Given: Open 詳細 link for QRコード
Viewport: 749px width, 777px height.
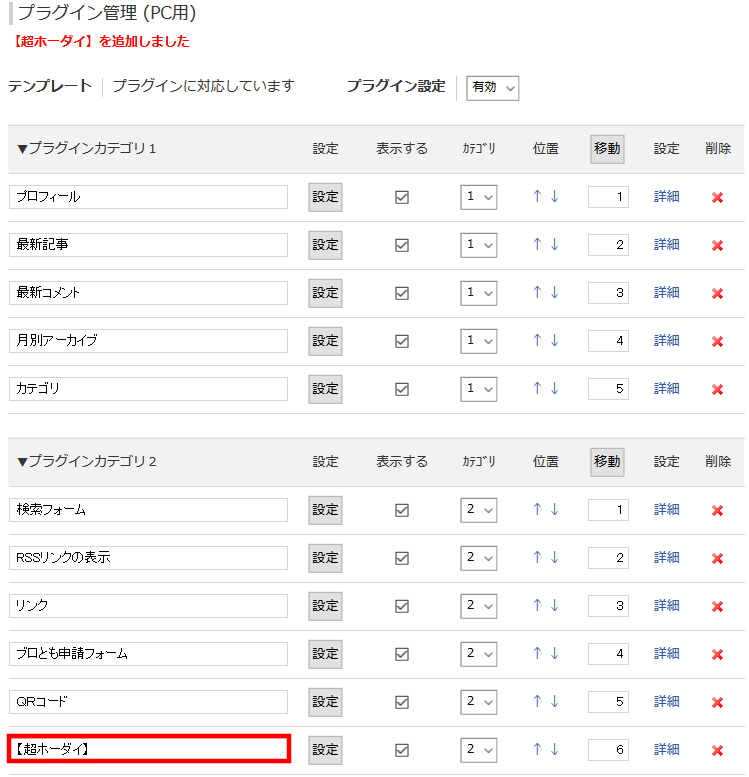Looking at the screenshot, I should (x=666, y=702).
